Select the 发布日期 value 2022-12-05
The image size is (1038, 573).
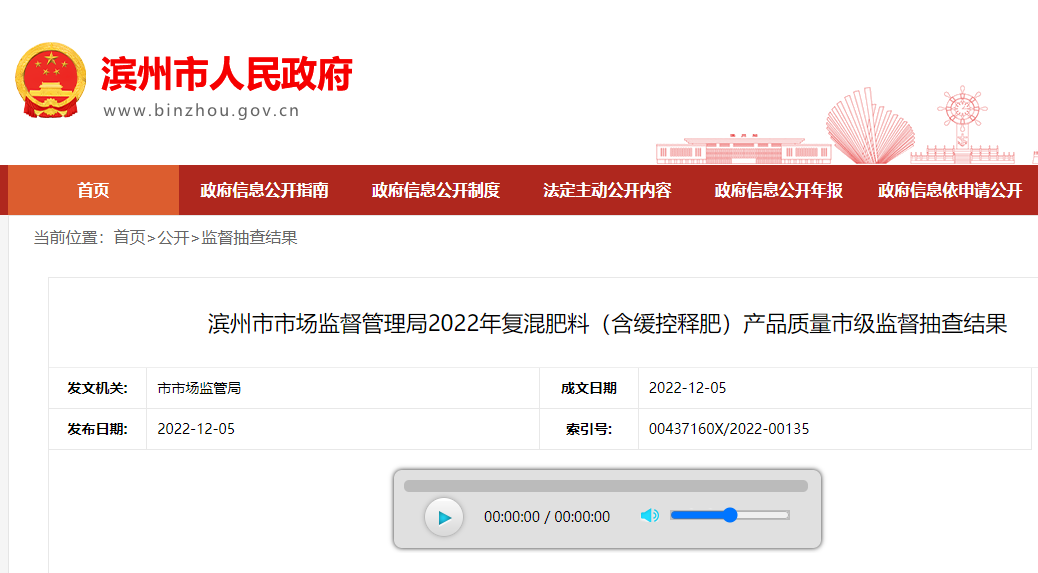[x=196, y=429]
